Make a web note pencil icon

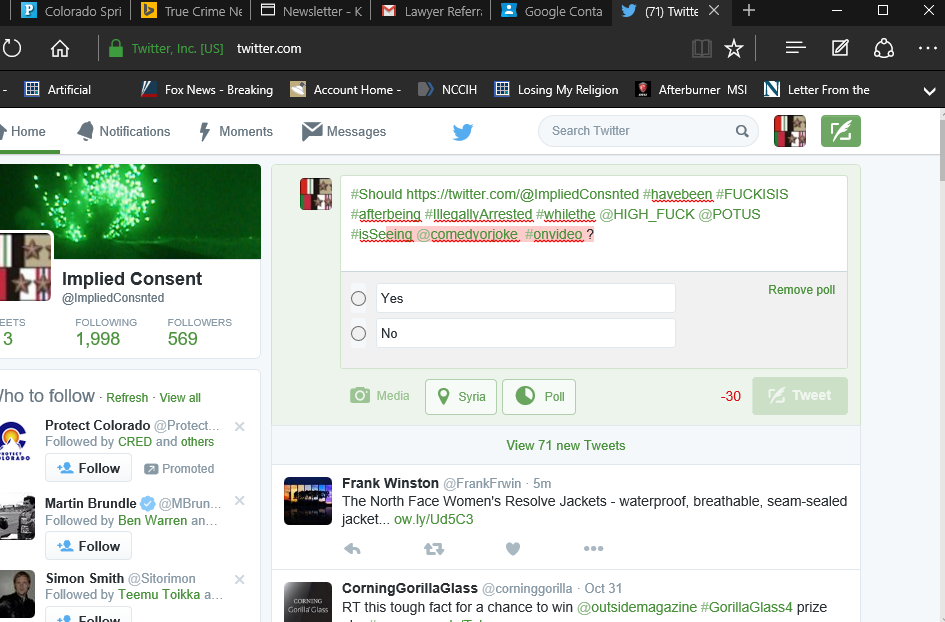click(x=840, y=48)
